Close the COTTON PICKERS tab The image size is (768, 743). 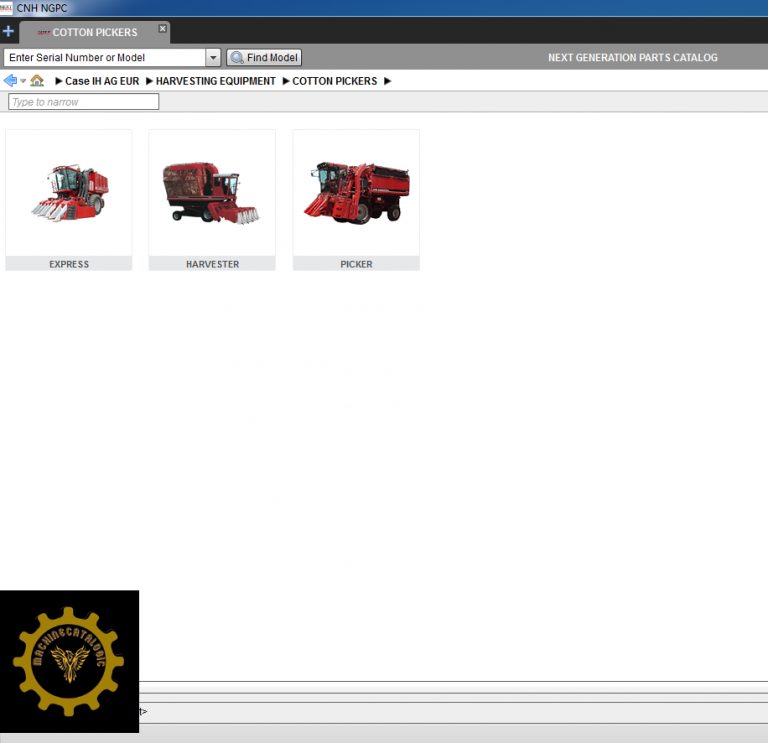163,28
